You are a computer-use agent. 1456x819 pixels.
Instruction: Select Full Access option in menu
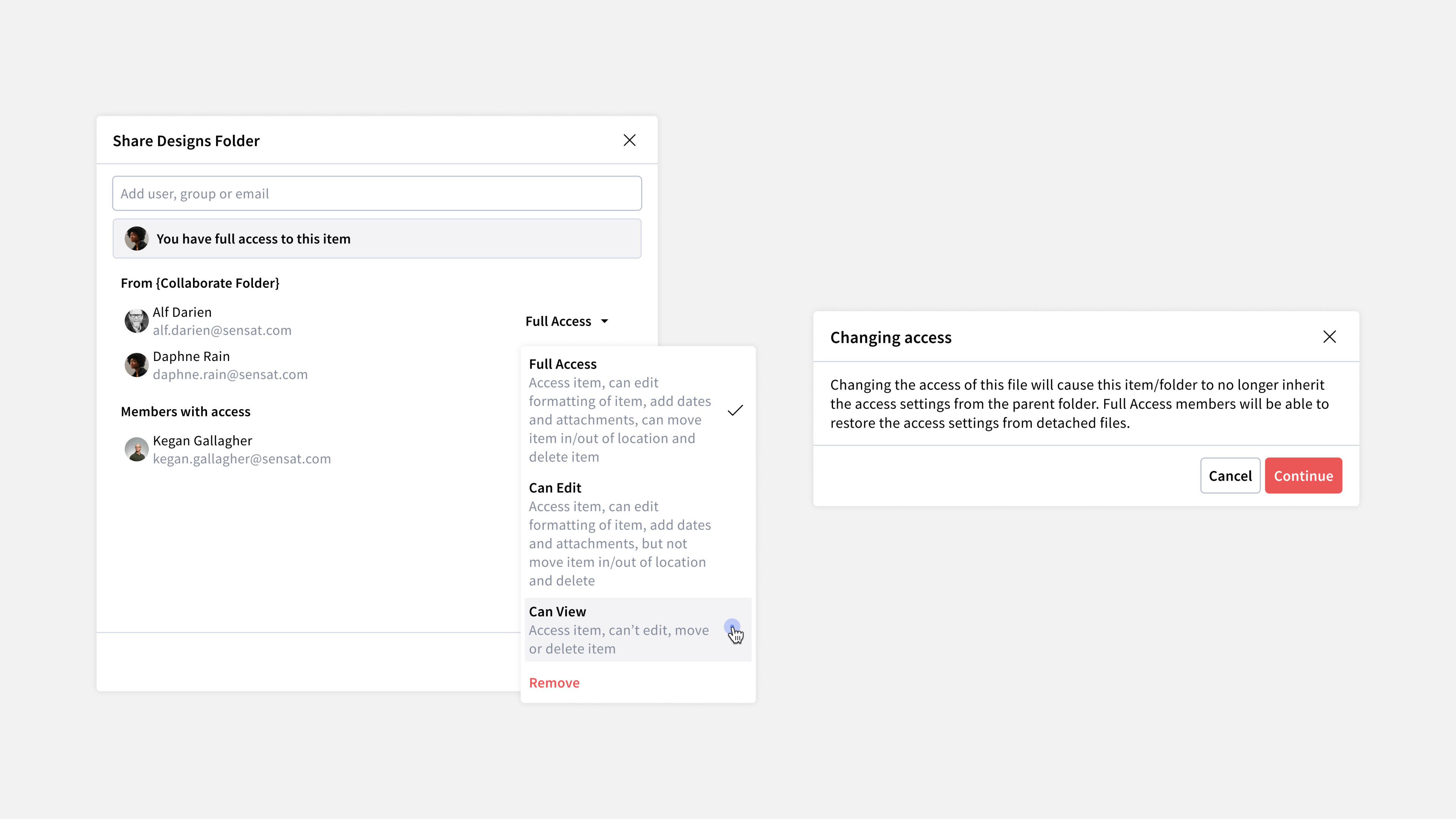tap(637, 410)
